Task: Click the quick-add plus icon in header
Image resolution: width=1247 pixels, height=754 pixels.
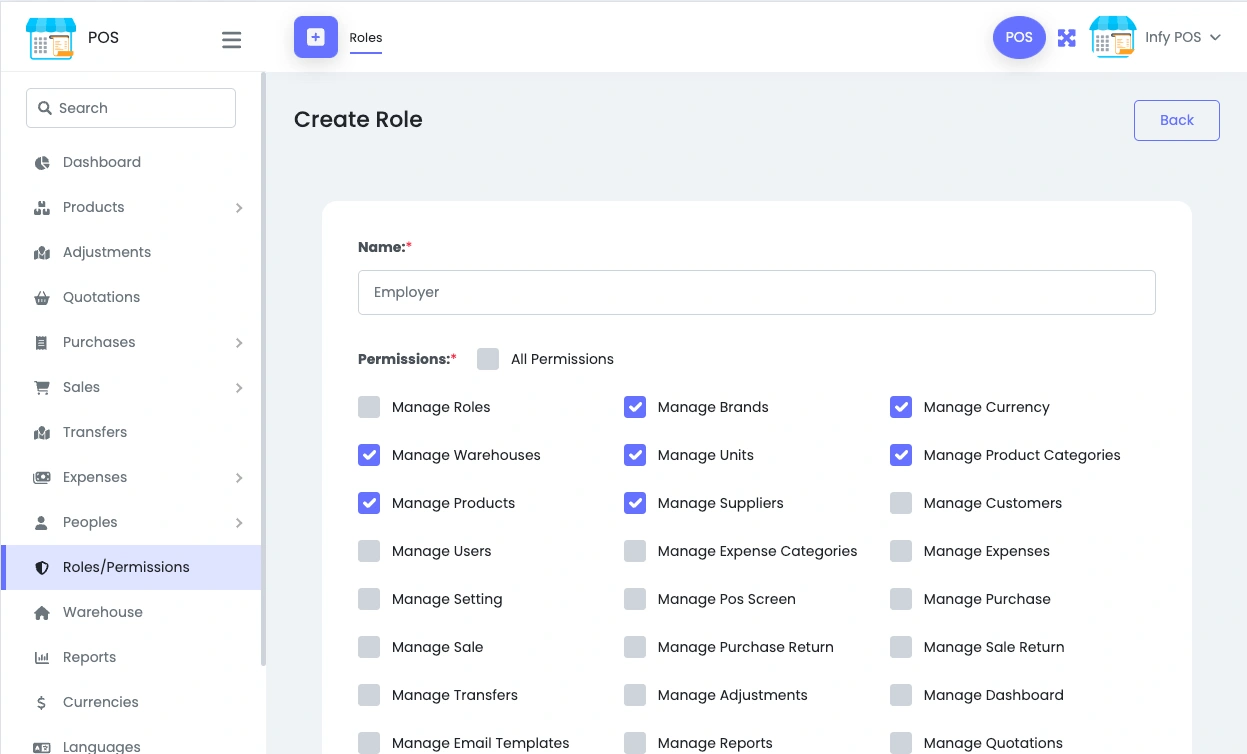Action: pyautogui.click(x=316, y=37)
